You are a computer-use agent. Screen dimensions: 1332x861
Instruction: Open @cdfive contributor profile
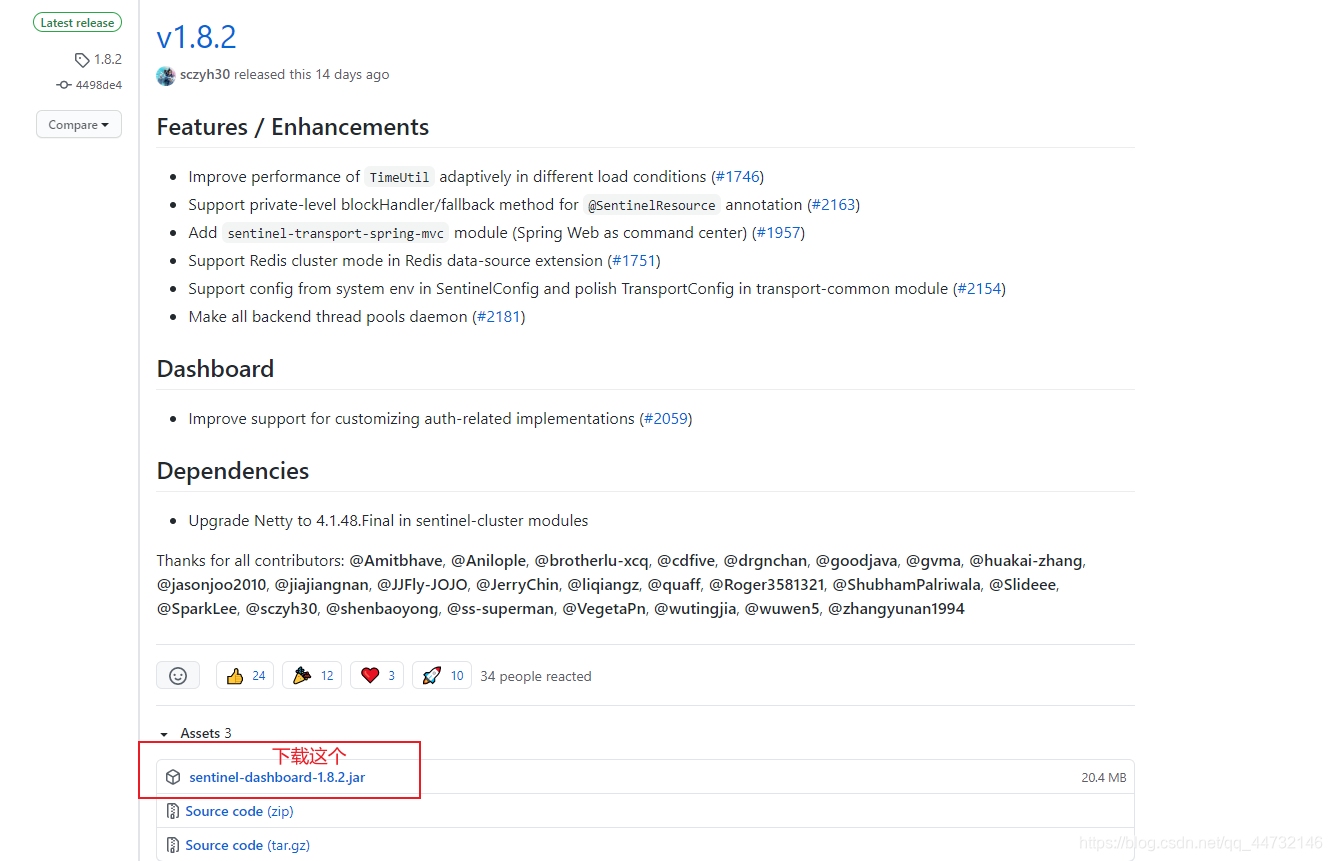click(x=686, y=561)
